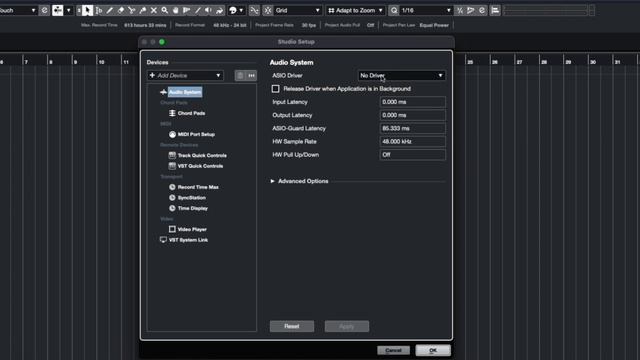
Task: Open the Color tool dropdown arrow
Action: point(241,10)
